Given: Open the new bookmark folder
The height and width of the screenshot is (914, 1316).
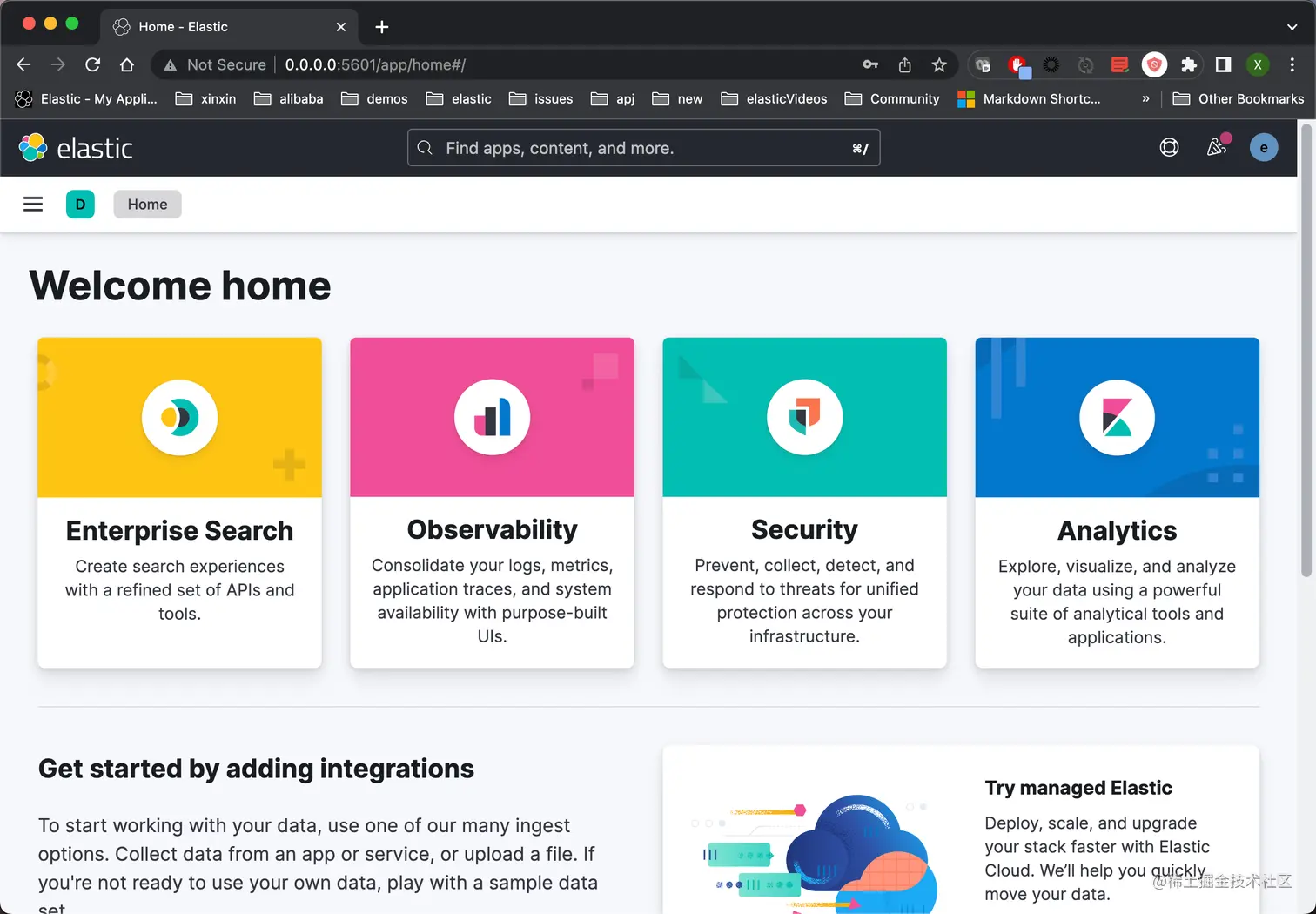Looking at the screenshot, I should [676, 99].
